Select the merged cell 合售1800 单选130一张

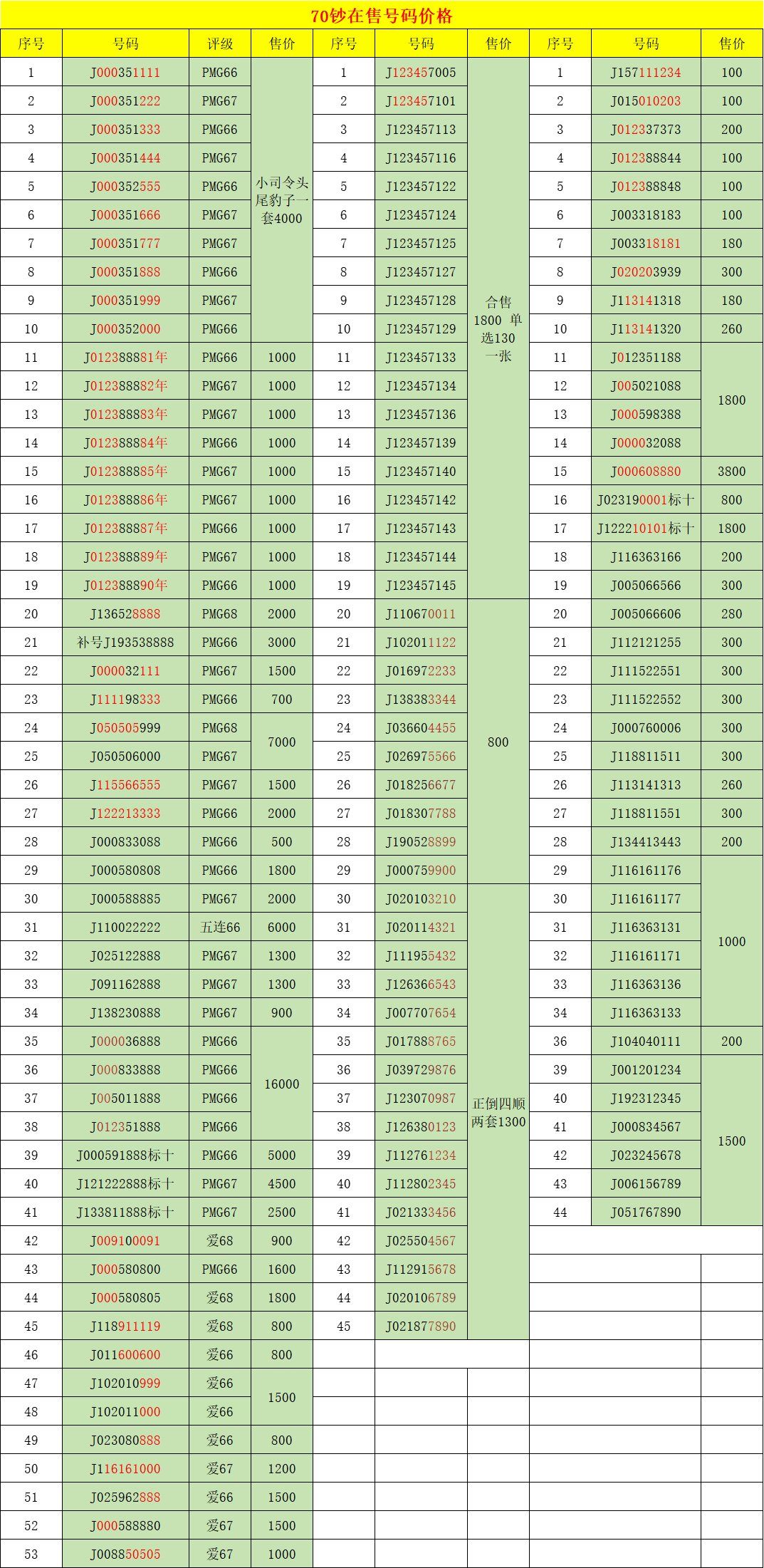pos(498,328)
